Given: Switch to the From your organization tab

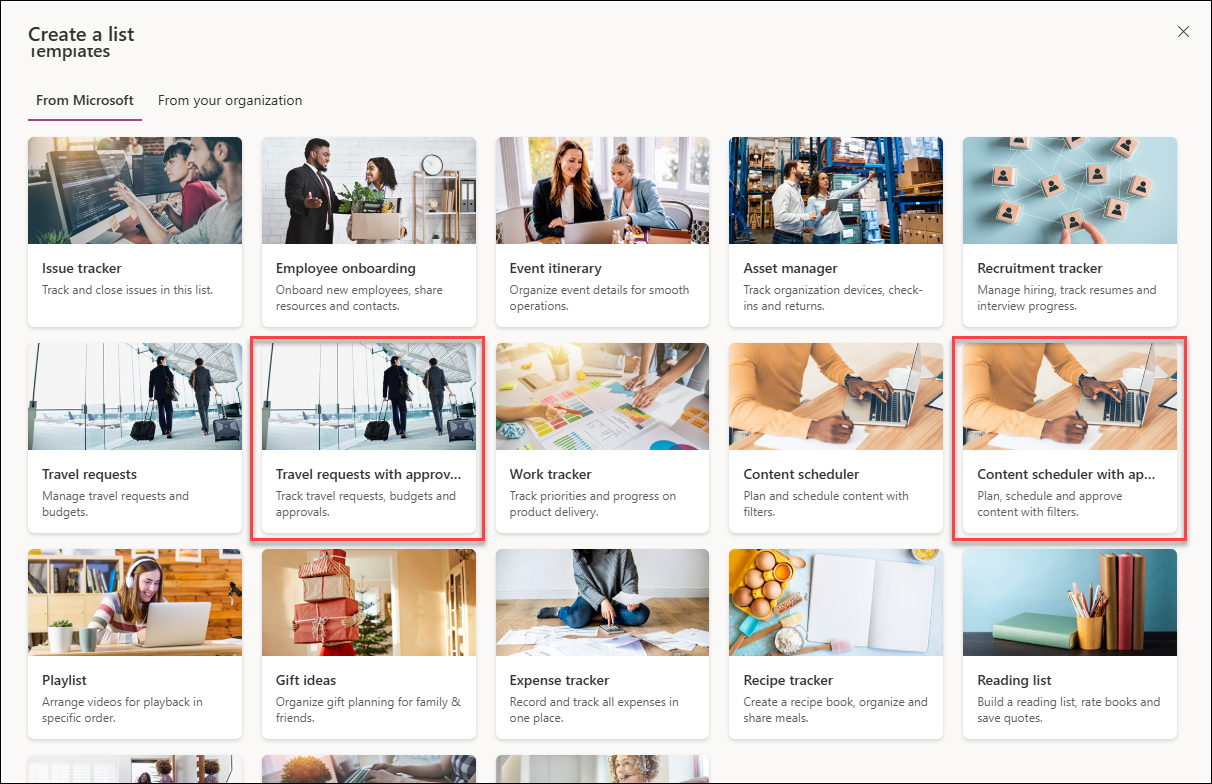Looking at the screenshot, I should click(230, 100).
